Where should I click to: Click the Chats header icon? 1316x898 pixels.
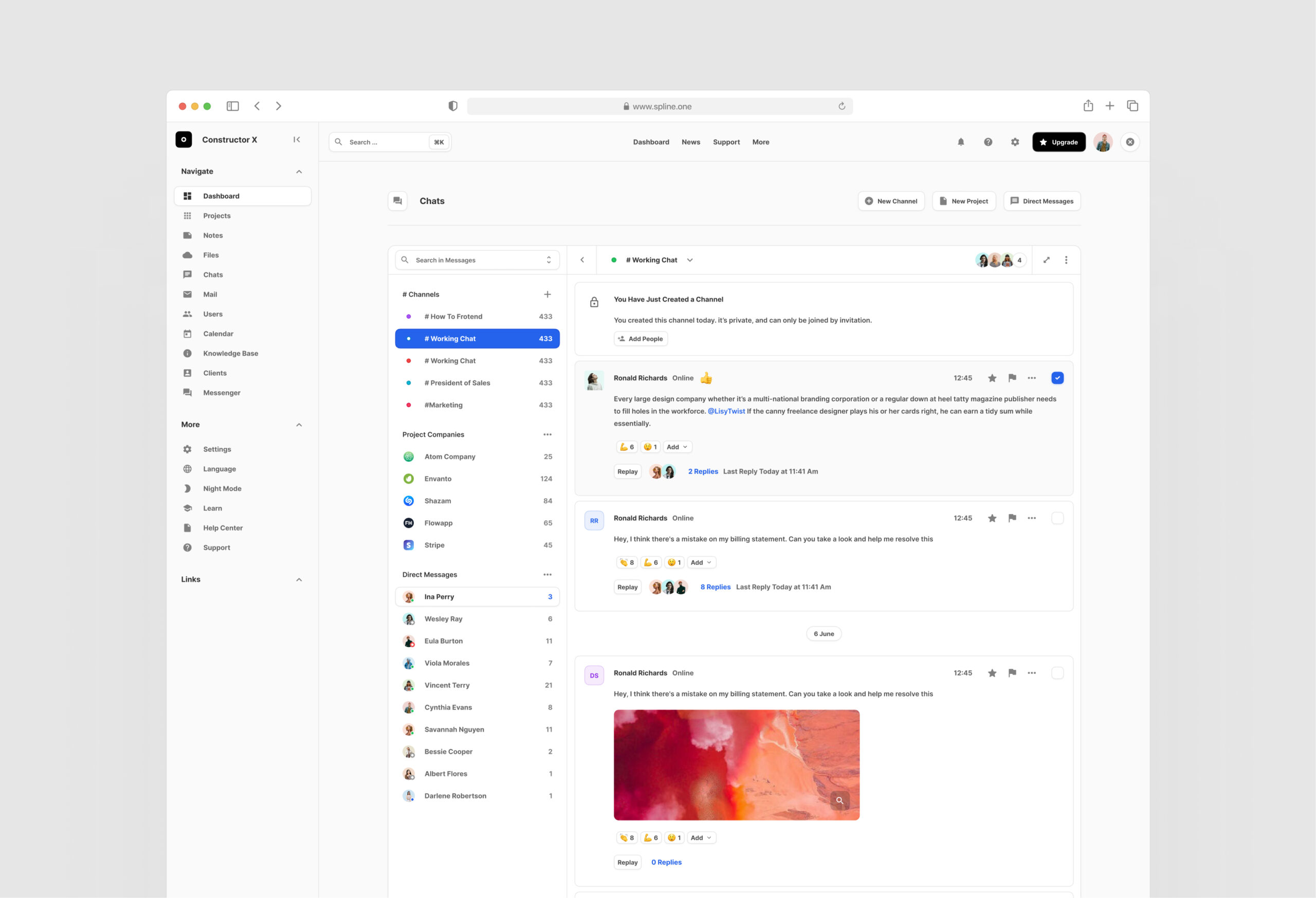[397, 201]
